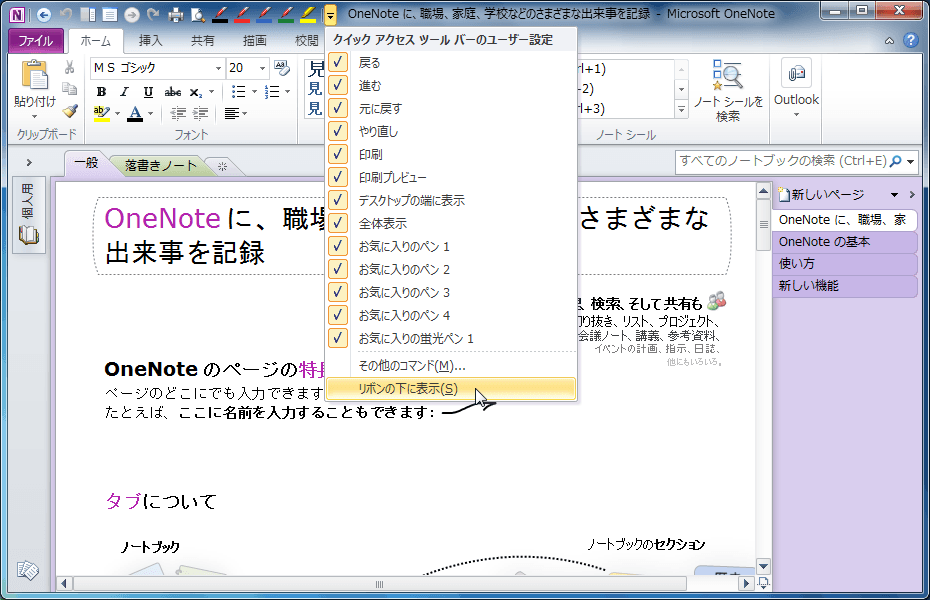The image size is (930, 600).
Task: Uncheck 進む in the customize menu
Action: [338, 85]
